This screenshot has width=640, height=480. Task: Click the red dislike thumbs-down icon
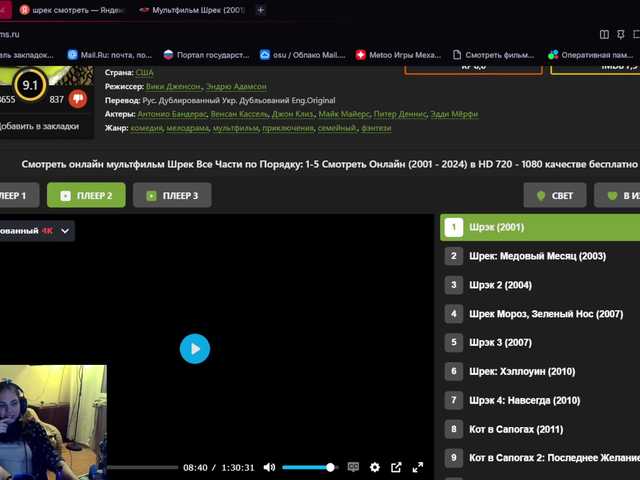(78, 99)
